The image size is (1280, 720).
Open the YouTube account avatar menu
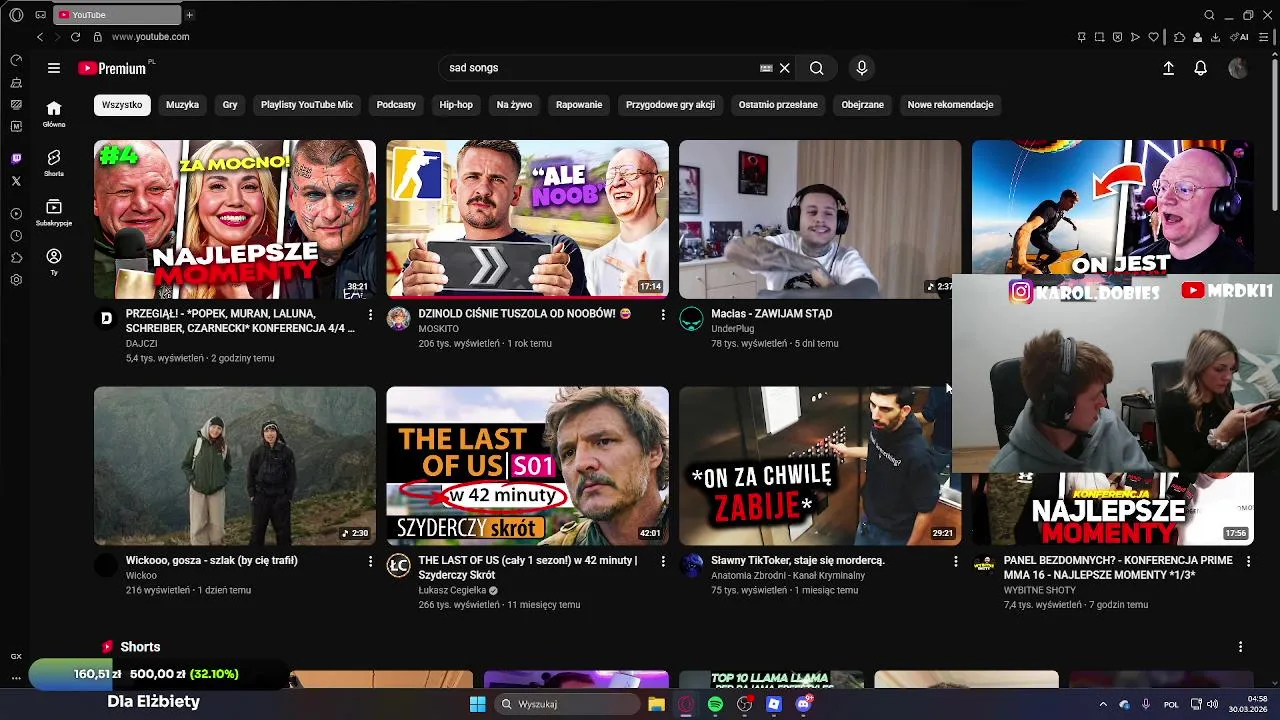(1238, 68)
